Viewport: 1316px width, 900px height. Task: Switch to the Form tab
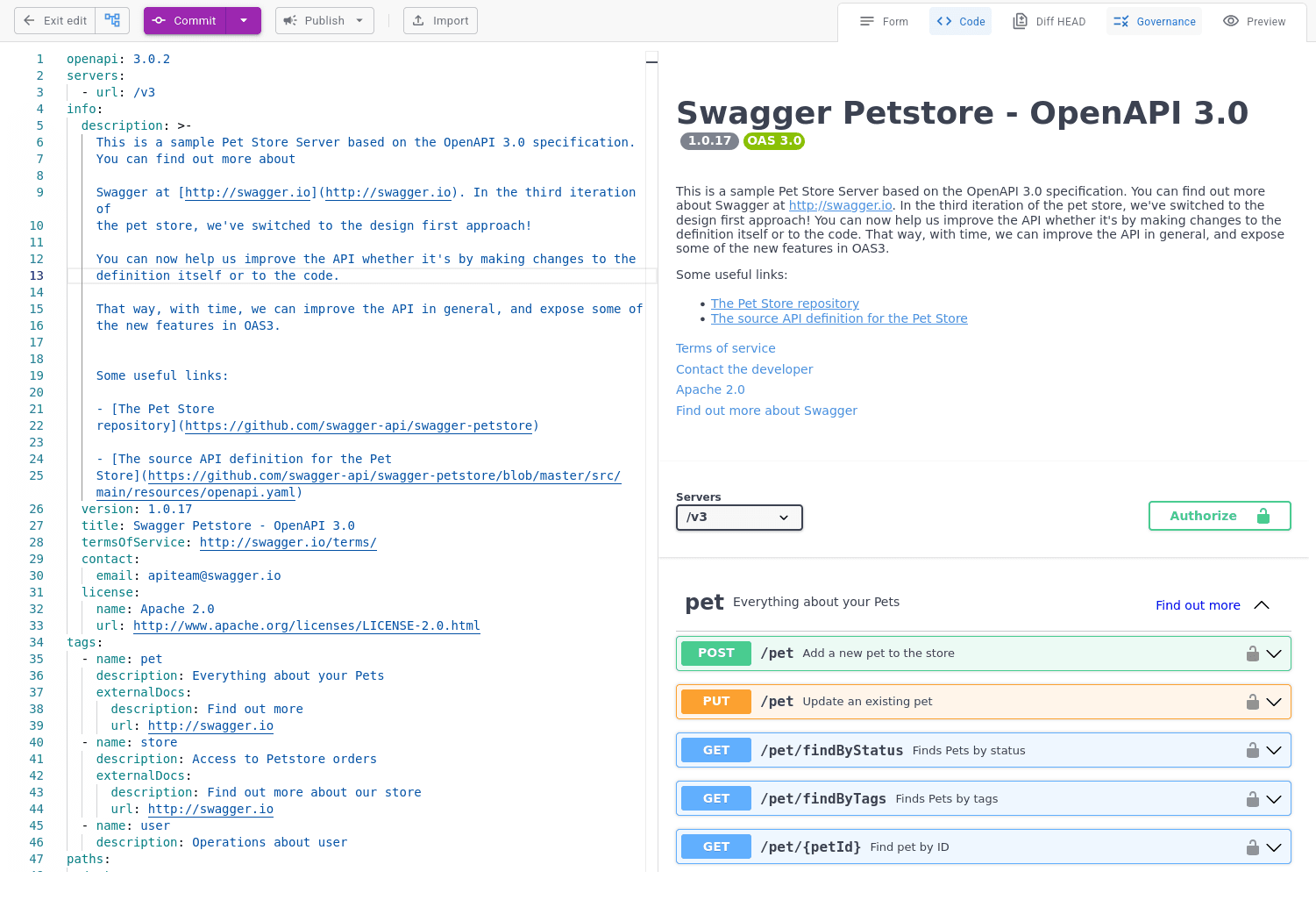tap(884, 21)
